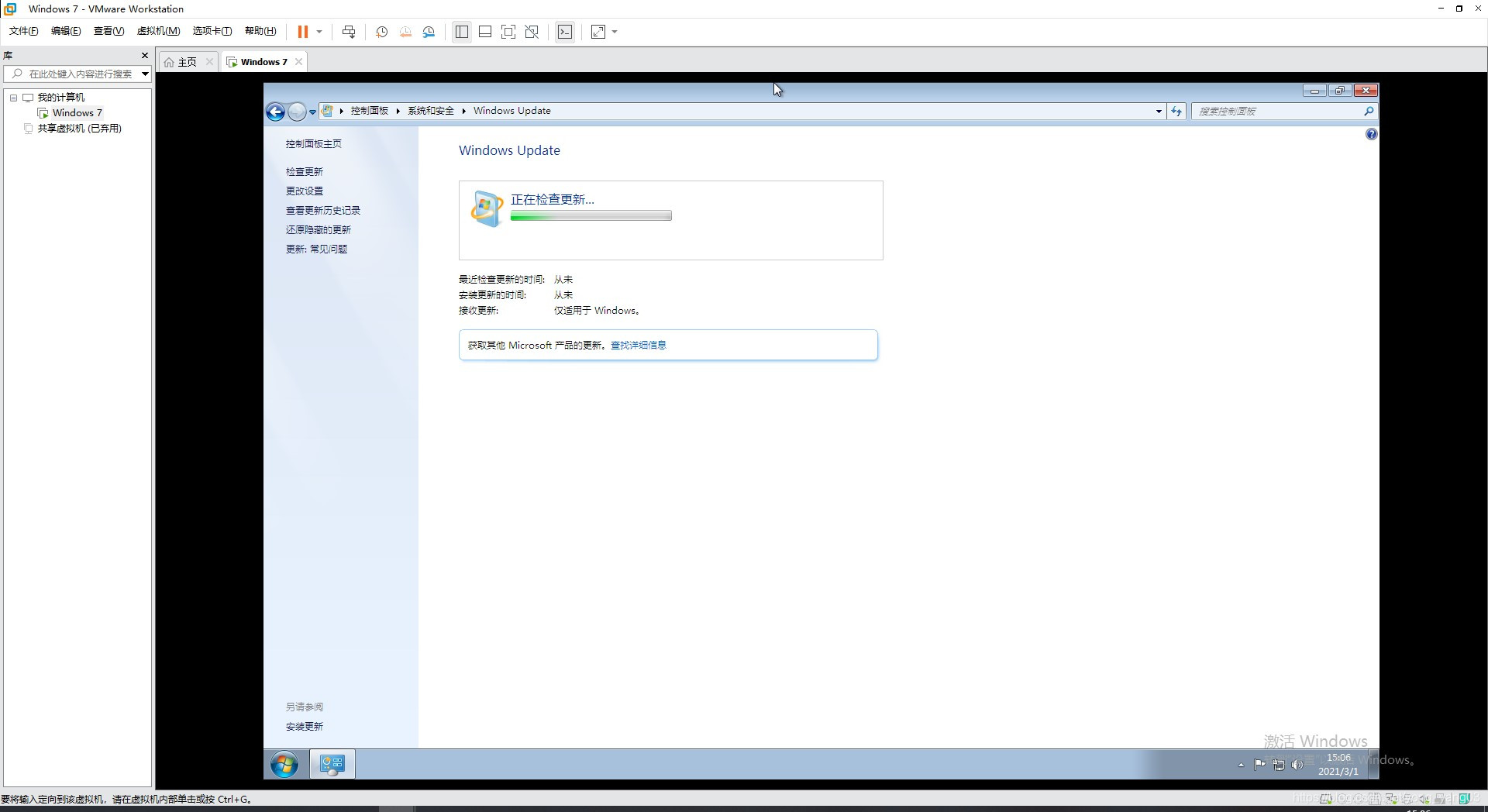The width and height of the screenshot is (1488, 812).
Task: Open the 文件(F) menu
Action: (23, 31)
